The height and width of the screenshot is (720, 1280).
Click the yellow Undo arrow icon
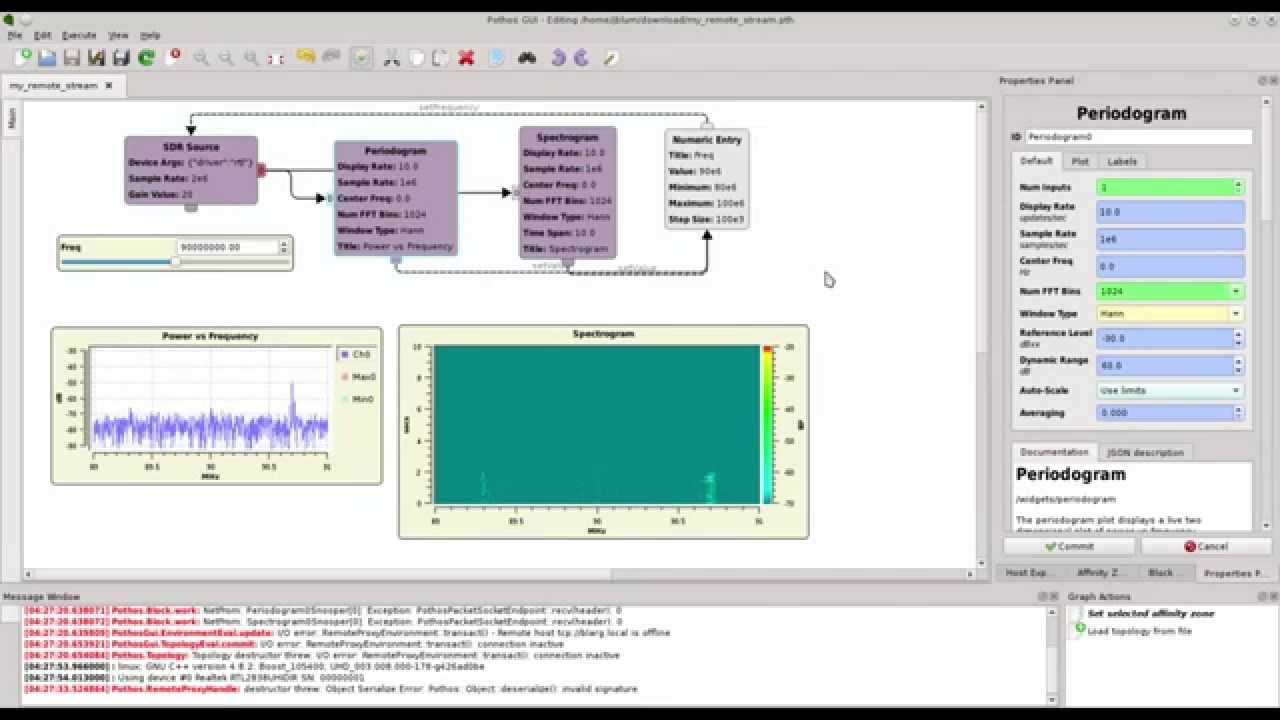pyautogui.click(x=306, y=58)
